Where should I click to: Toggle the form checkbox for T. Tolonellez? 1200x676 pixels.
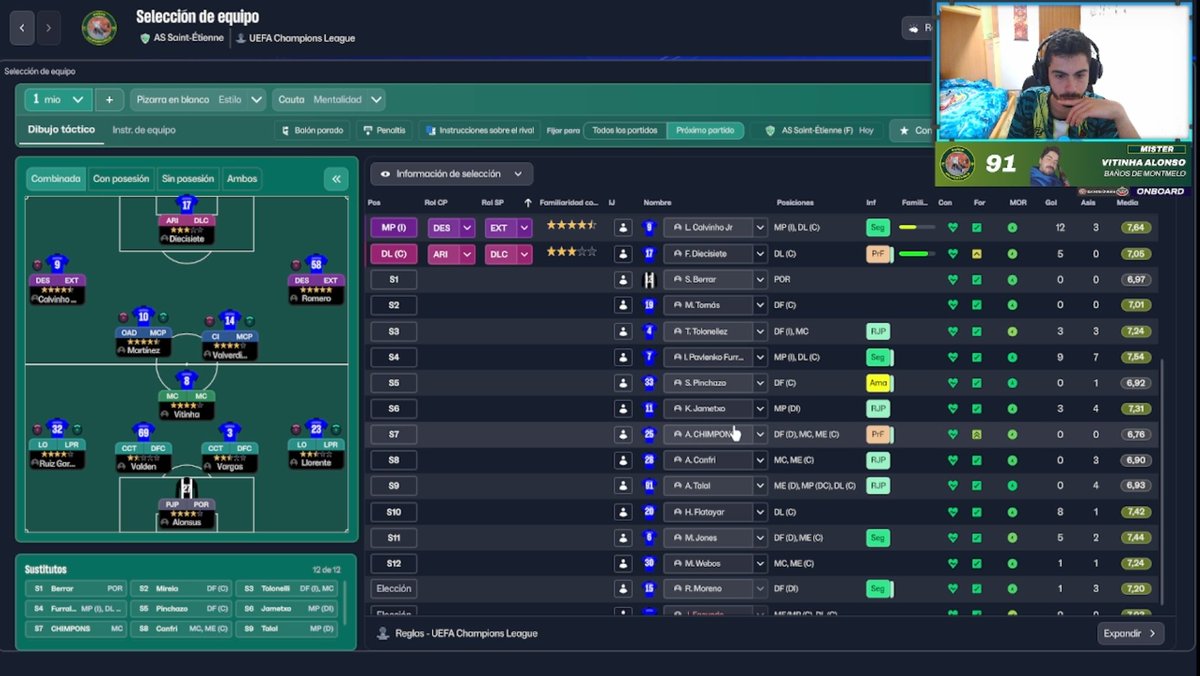tap(977, 331)
